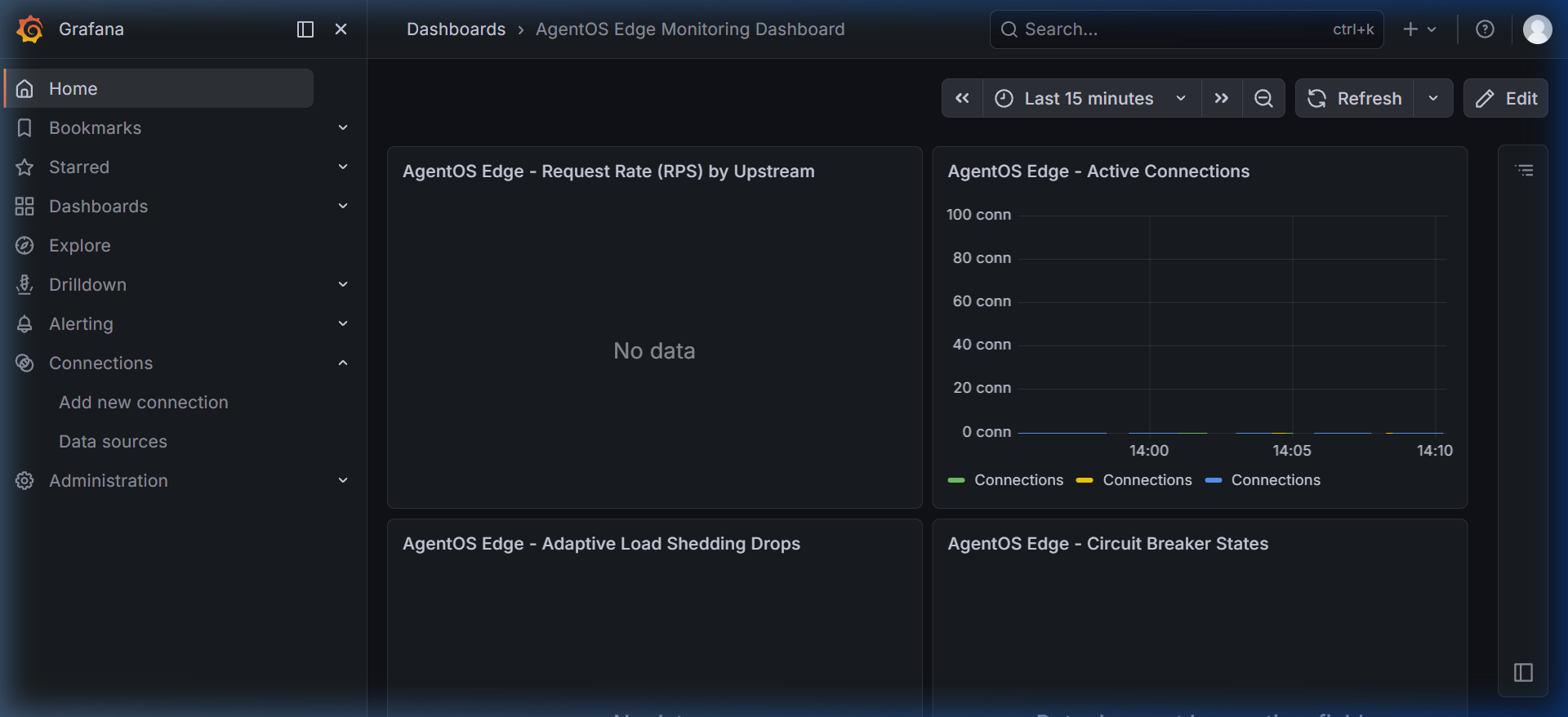Shift time range backwards
Screen dimensions: 1568x717
[962, 99]
